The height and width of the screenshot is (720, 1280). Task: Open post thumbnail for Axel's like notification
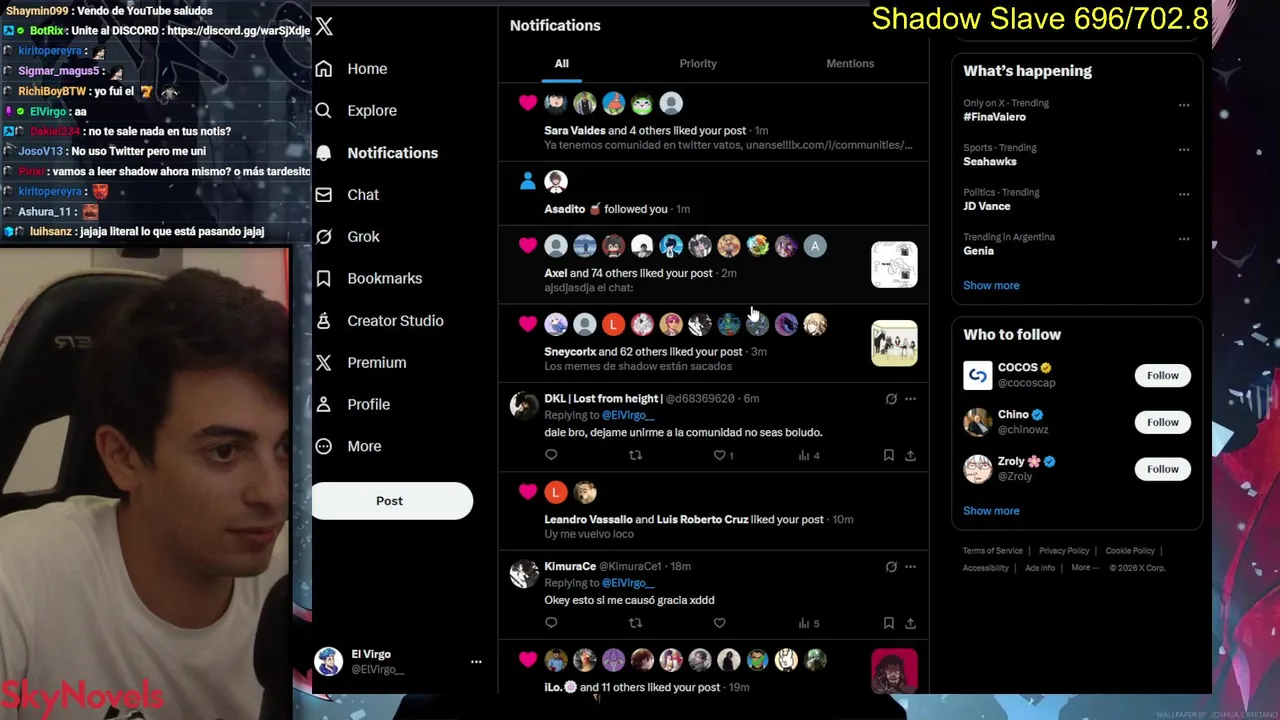point(894,265)
